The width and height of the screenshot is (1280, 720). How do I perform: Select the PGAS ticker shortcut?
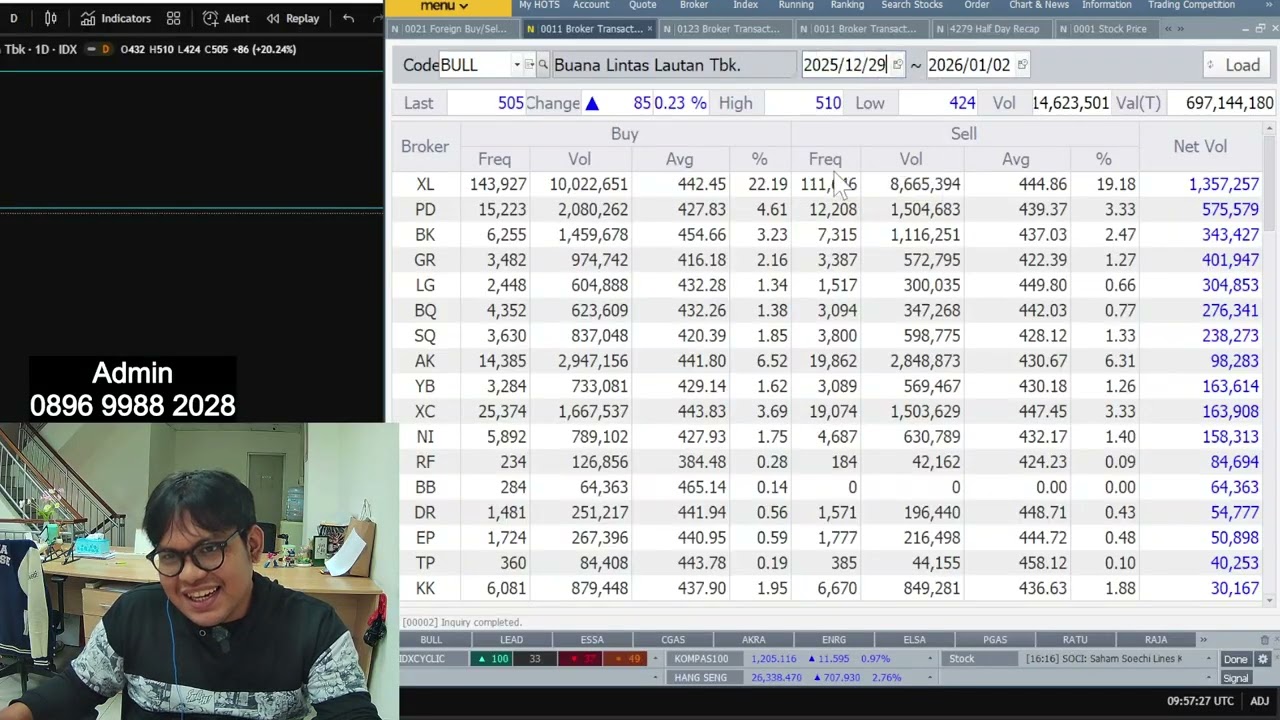click(x=995, y=640)
